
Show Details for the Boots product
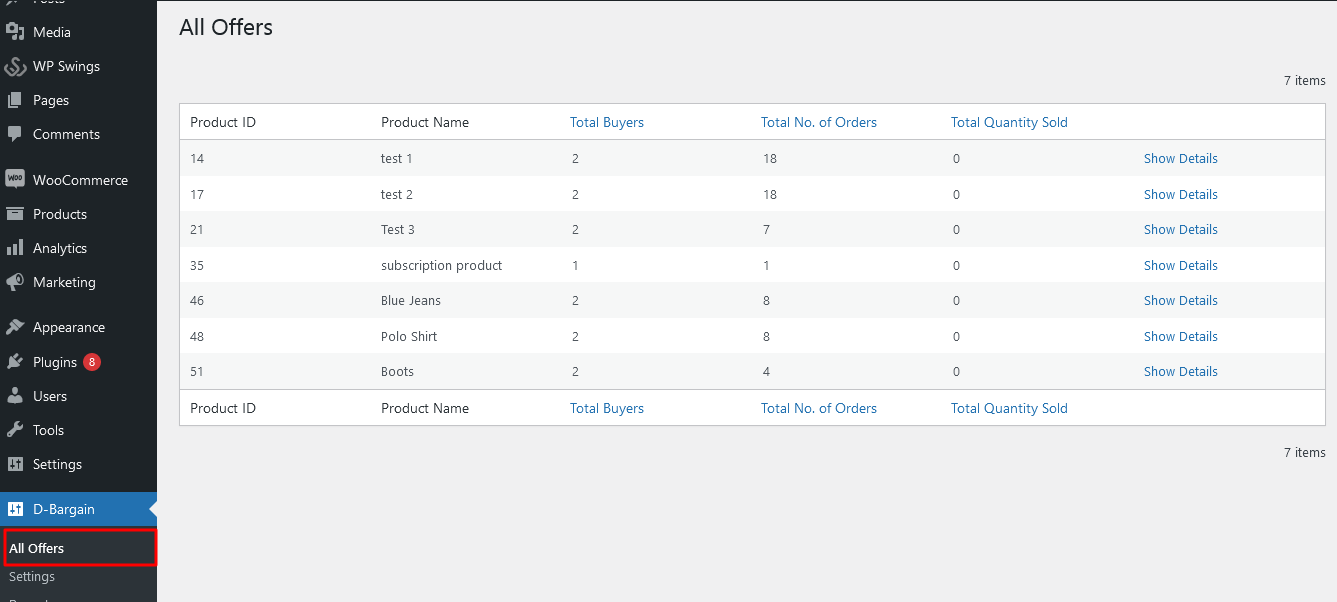[x=1180, y=371]
